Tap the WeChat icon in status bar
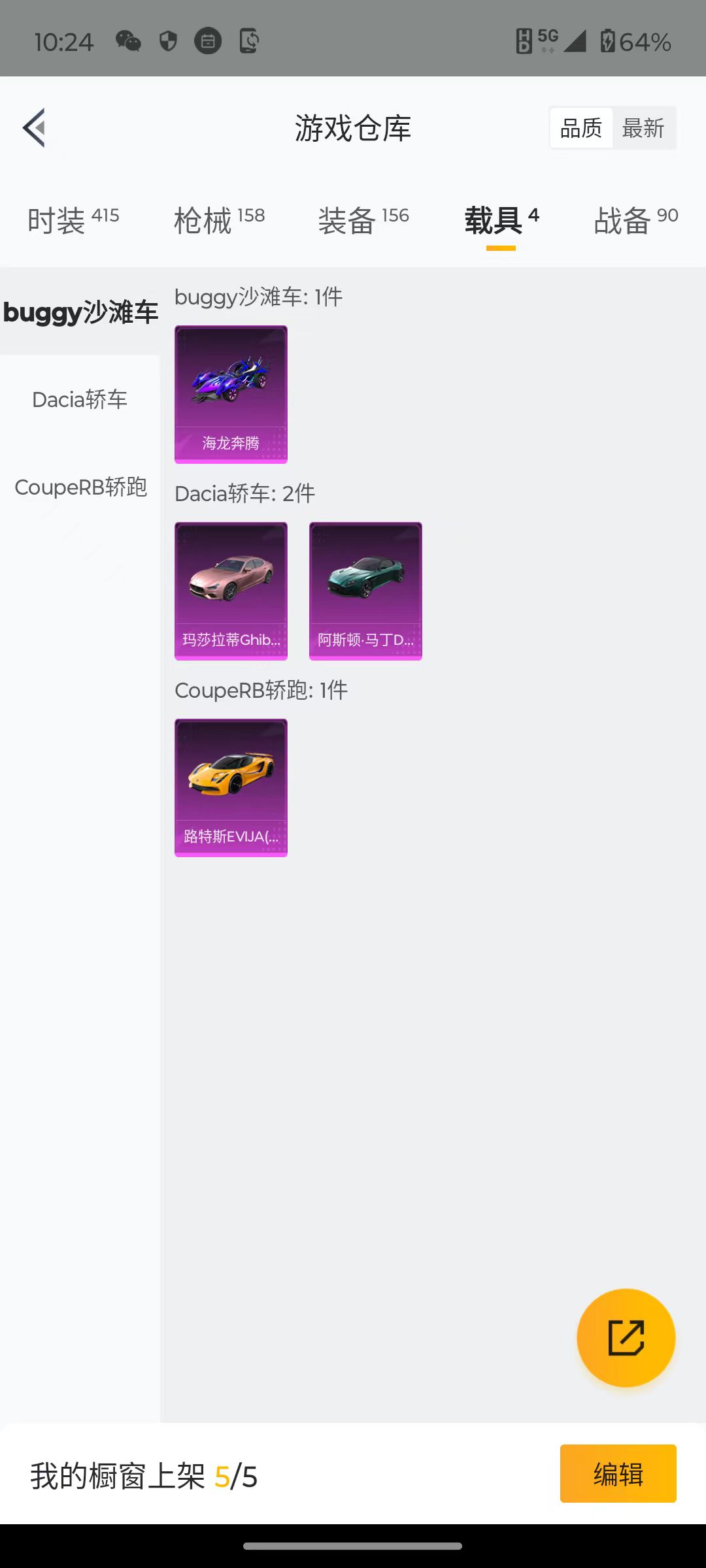 (128, 41)
